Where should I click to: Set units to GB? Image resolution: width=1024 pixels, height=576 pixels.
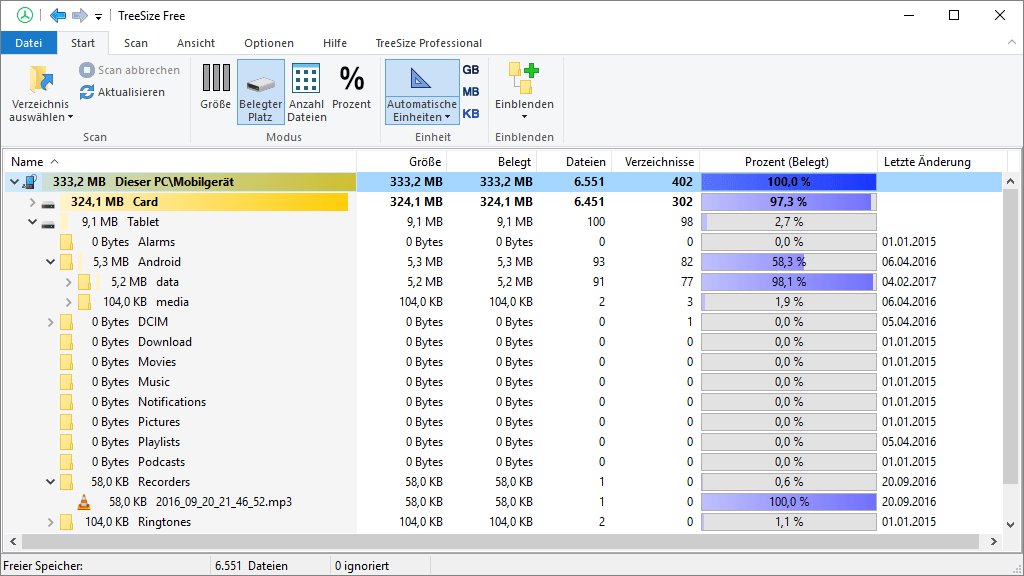[471, 70]
